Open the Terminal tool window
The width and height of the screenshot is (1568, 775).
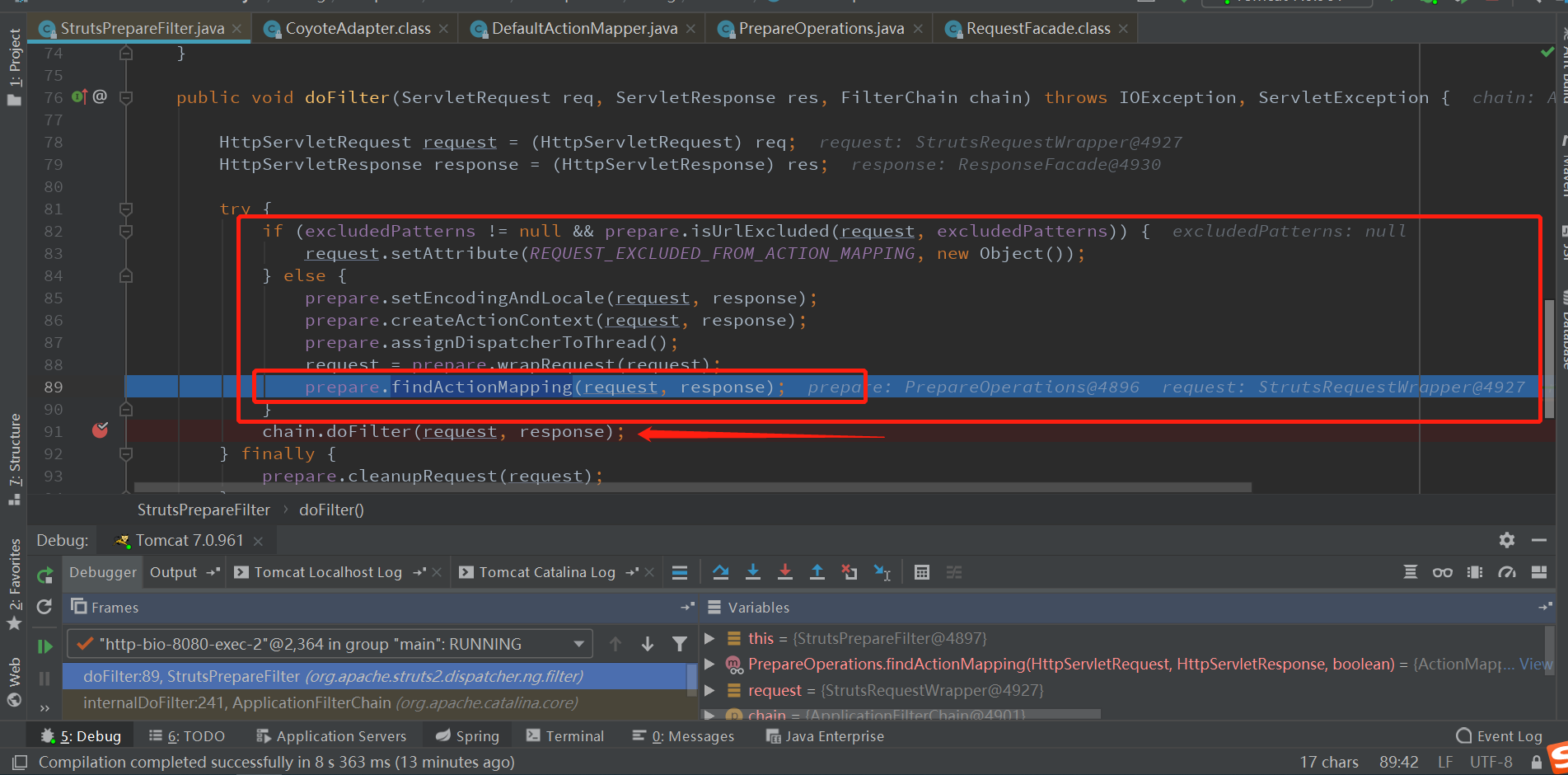click(565, 735)
